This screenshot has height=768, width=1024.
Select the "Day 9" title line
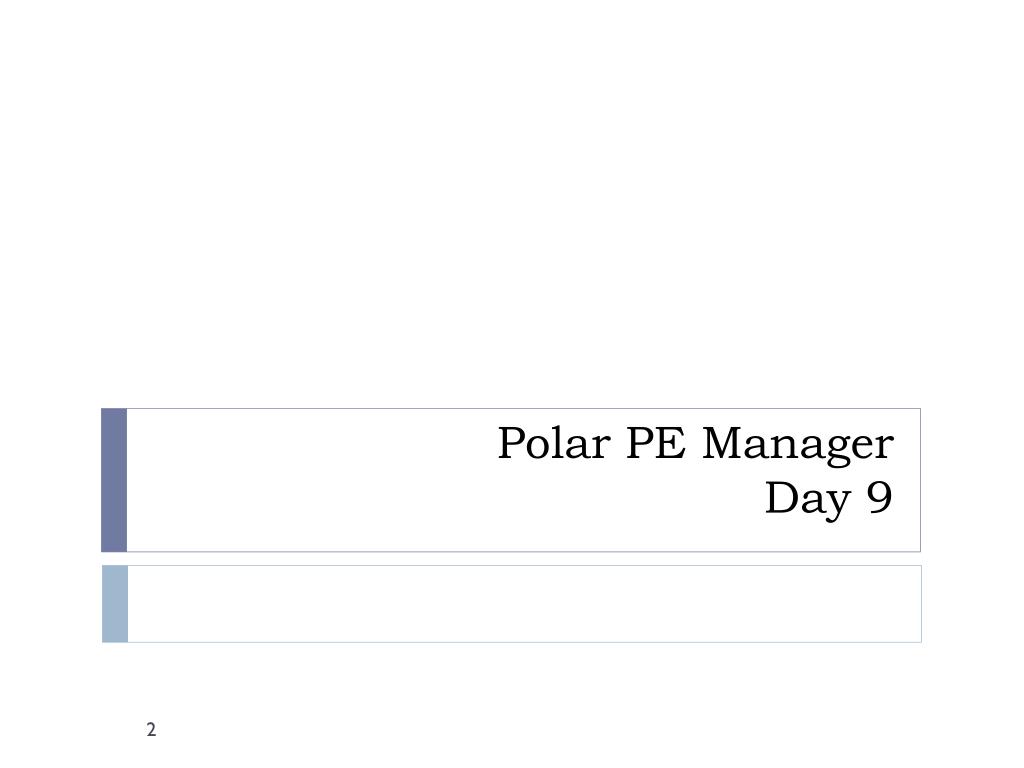point(829,500)
